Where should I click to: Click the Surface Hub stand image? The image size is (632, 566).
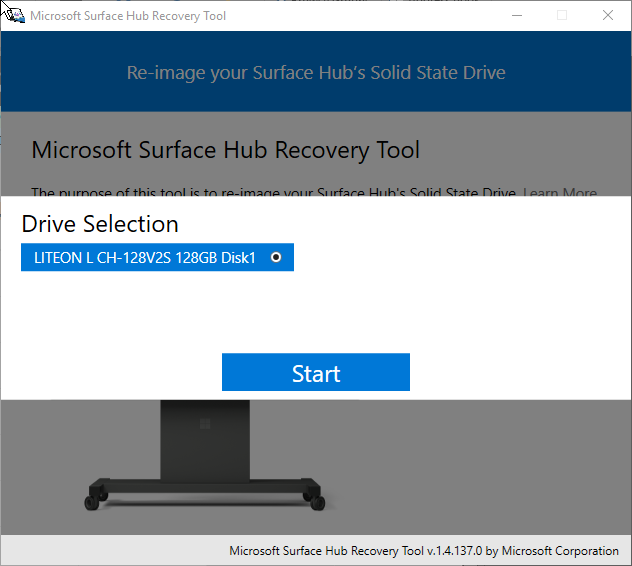(x=205, y=456)
